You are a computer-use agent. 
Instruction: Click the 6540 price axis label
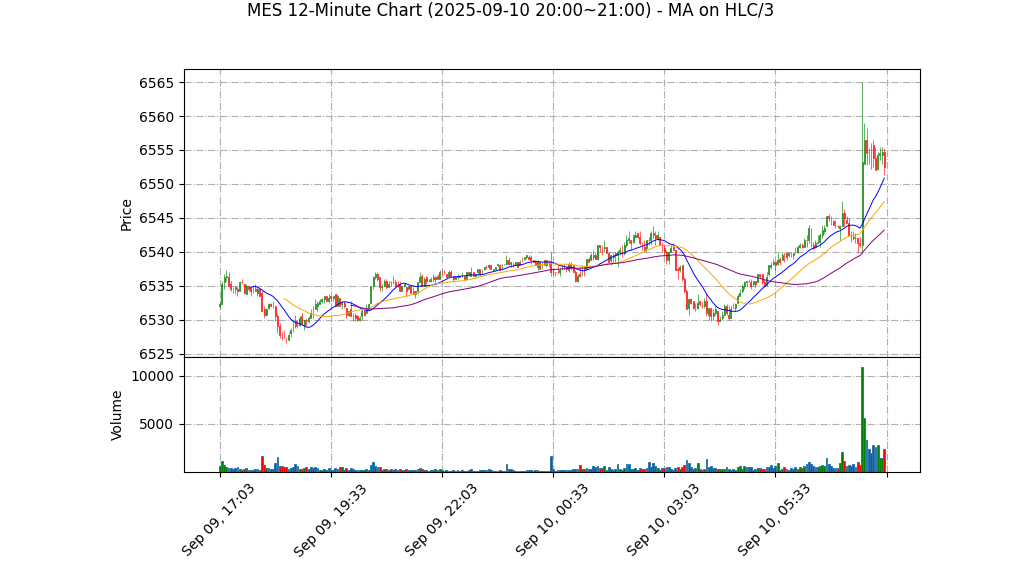coord(156,252)
